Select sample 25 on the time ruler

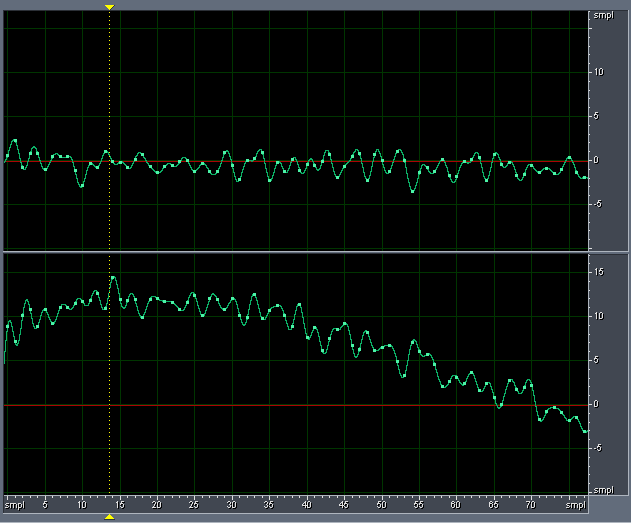(194, 504)
